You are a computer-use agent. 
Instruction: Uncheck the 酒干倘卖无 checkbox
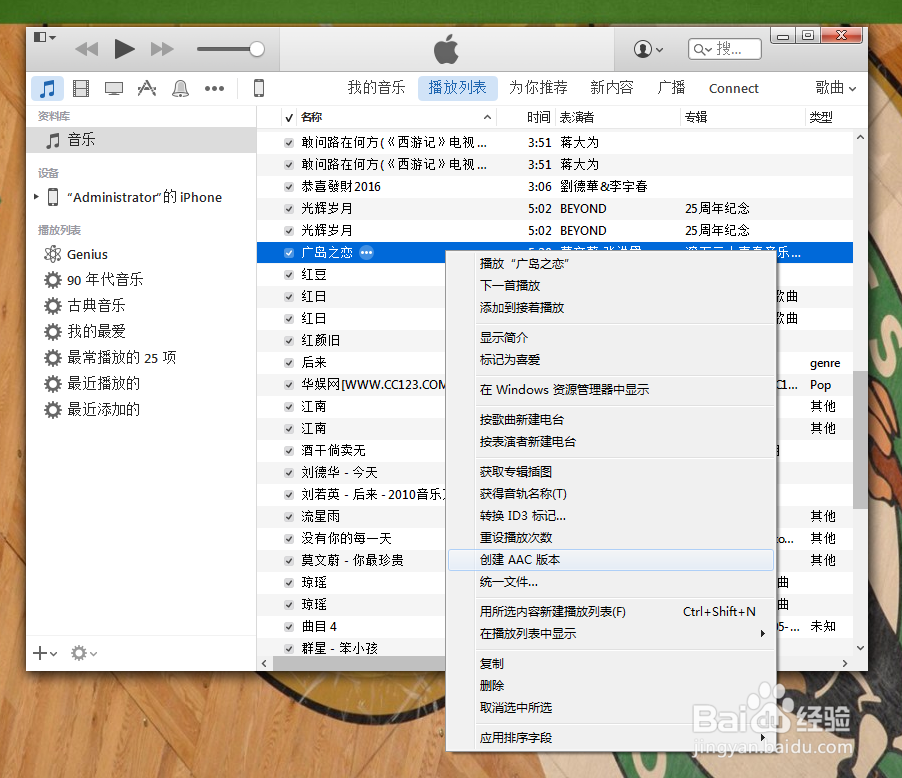(289, 451)
